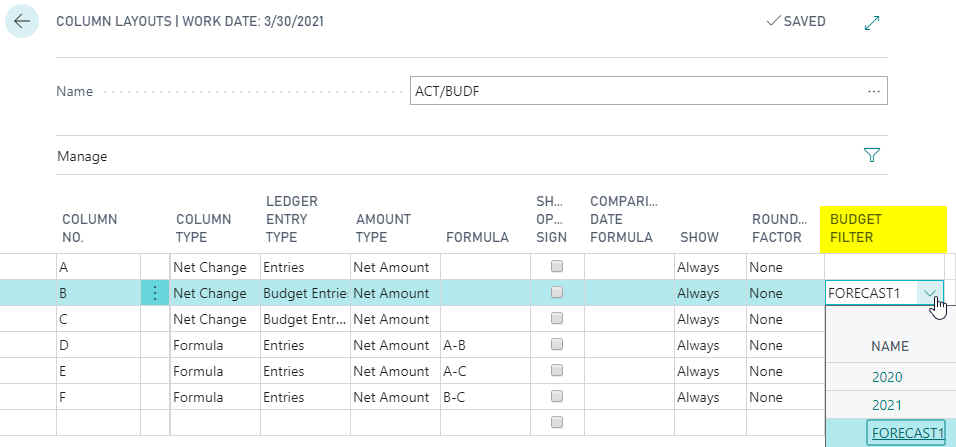956x447 pixels.
Task: Click Budget Entries ledger type in row C
Action: 305,319
